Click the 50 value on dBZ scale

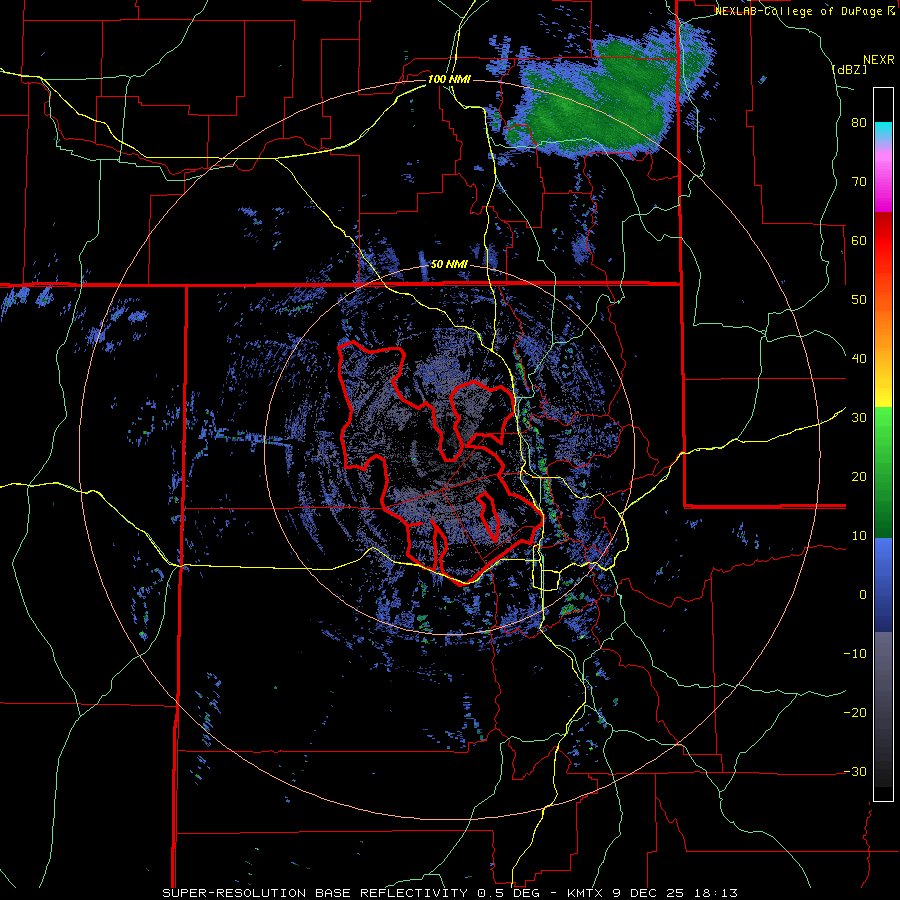click(x=859, y=300)
